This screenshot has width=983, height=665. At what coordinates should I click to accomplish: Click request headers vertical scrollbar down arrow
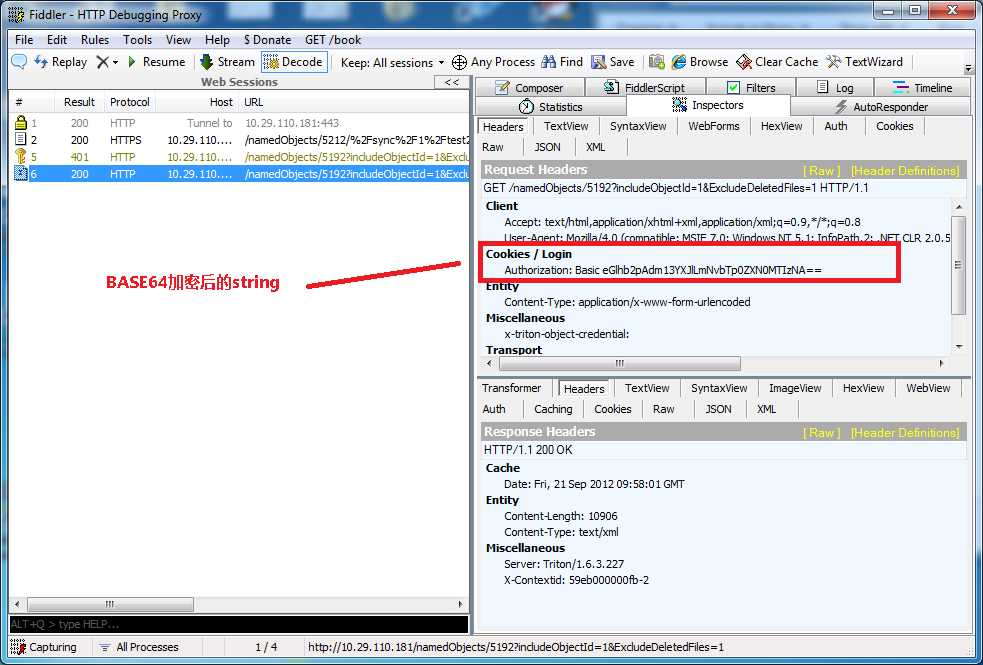[959, 347]
